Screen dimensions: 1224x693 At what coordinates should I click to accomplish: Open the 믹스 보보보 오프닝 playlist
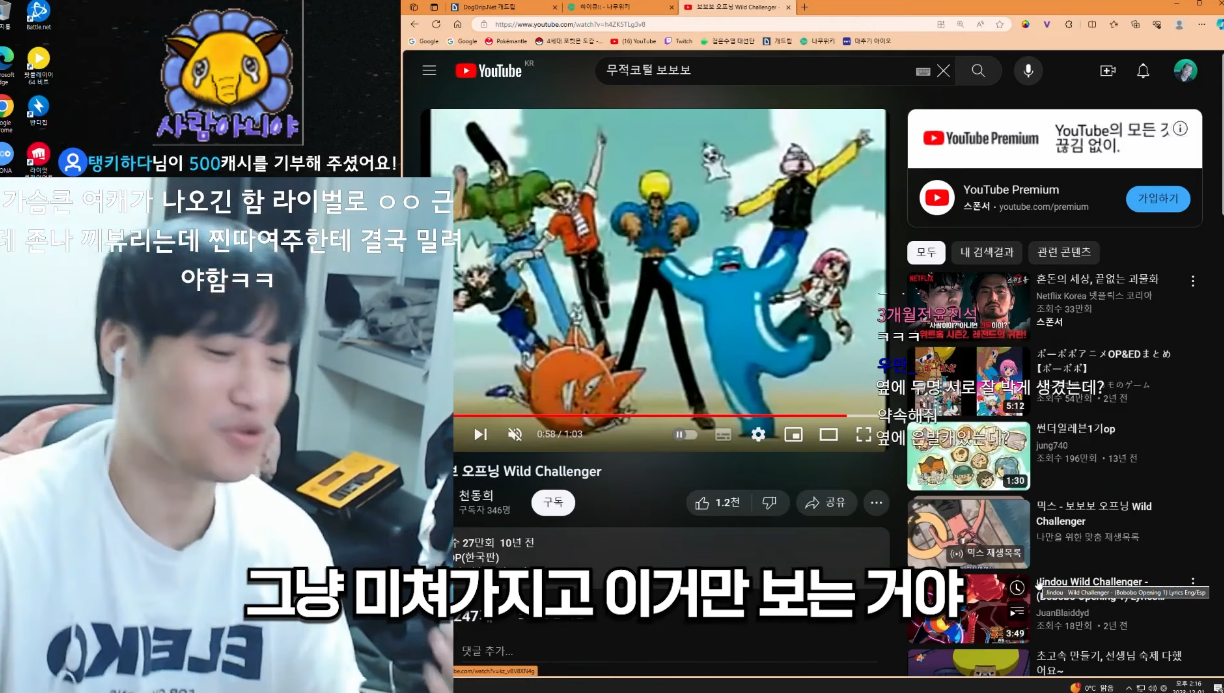[968, 532]
